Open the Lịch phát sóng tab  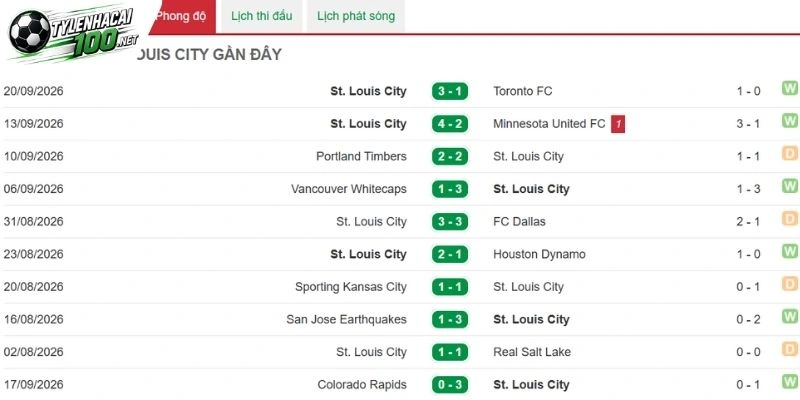pos(356,16)
